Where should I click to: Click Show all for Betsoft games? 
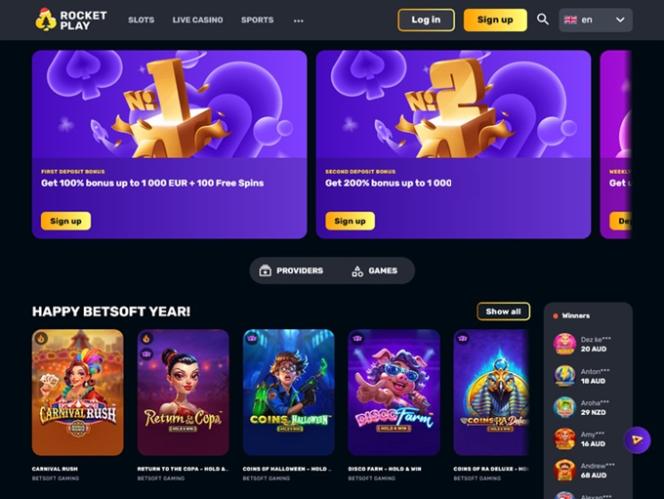click(503, 311)
